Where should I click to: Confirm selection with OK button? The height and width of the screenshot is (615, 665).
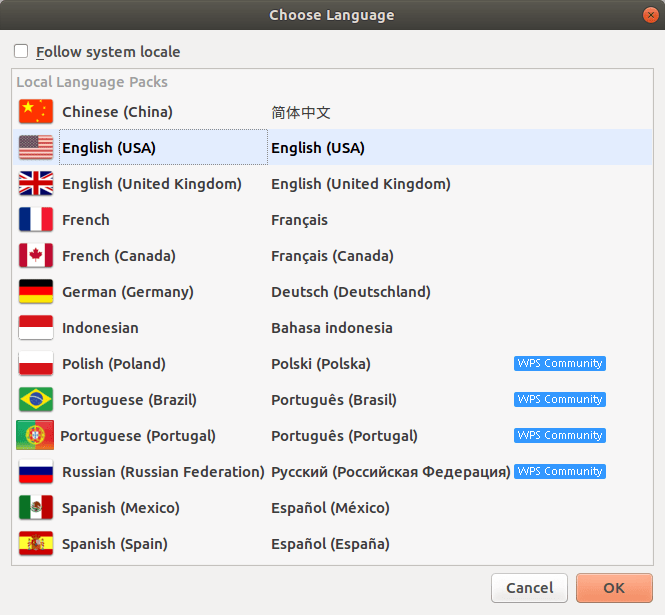614,588
